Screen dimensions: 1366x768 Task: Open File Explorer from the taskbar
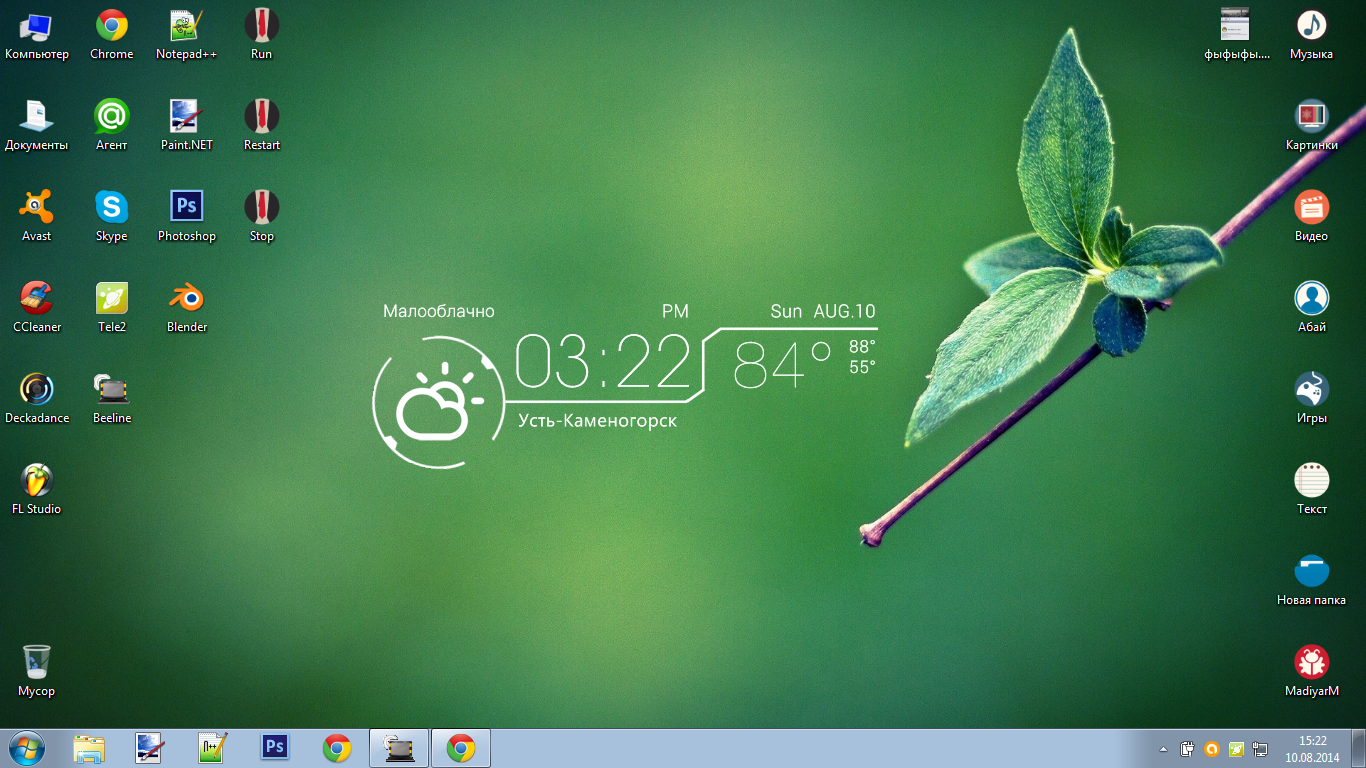click(x=89, y=748)
